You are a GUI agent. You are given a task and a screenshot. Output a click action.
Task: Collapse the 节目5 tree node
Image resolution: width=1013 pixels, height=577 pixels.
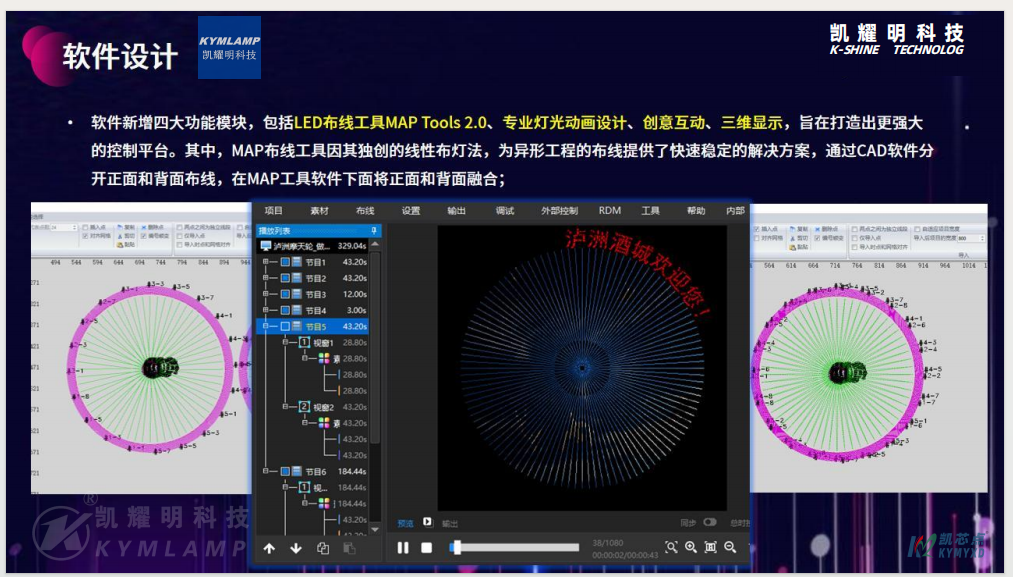(266, 327)
